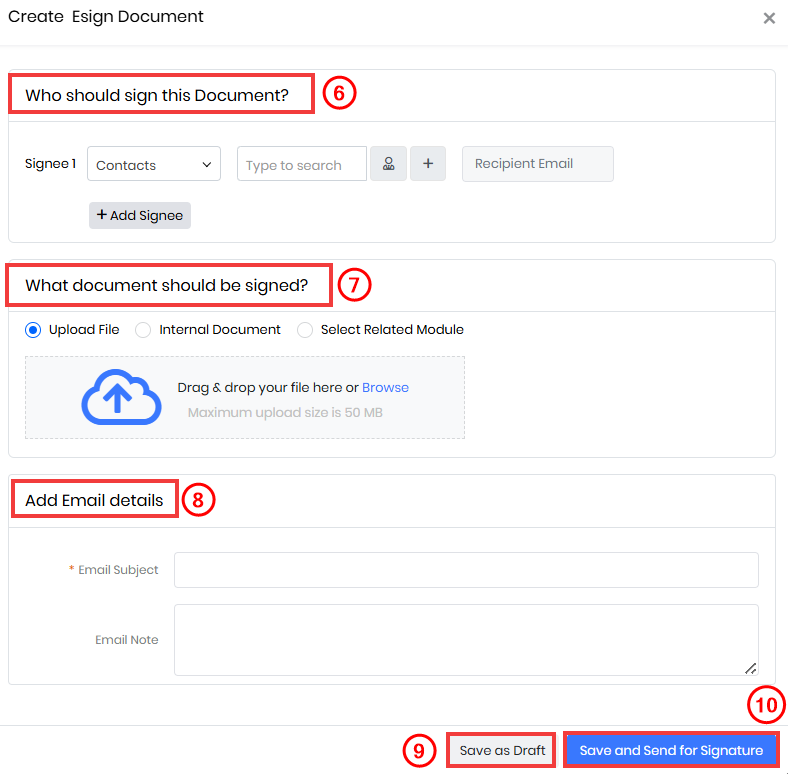Image resolution: width=788 pixels, height=774 pixels.
Task: Focus the Type to search field
Action: 302,164
